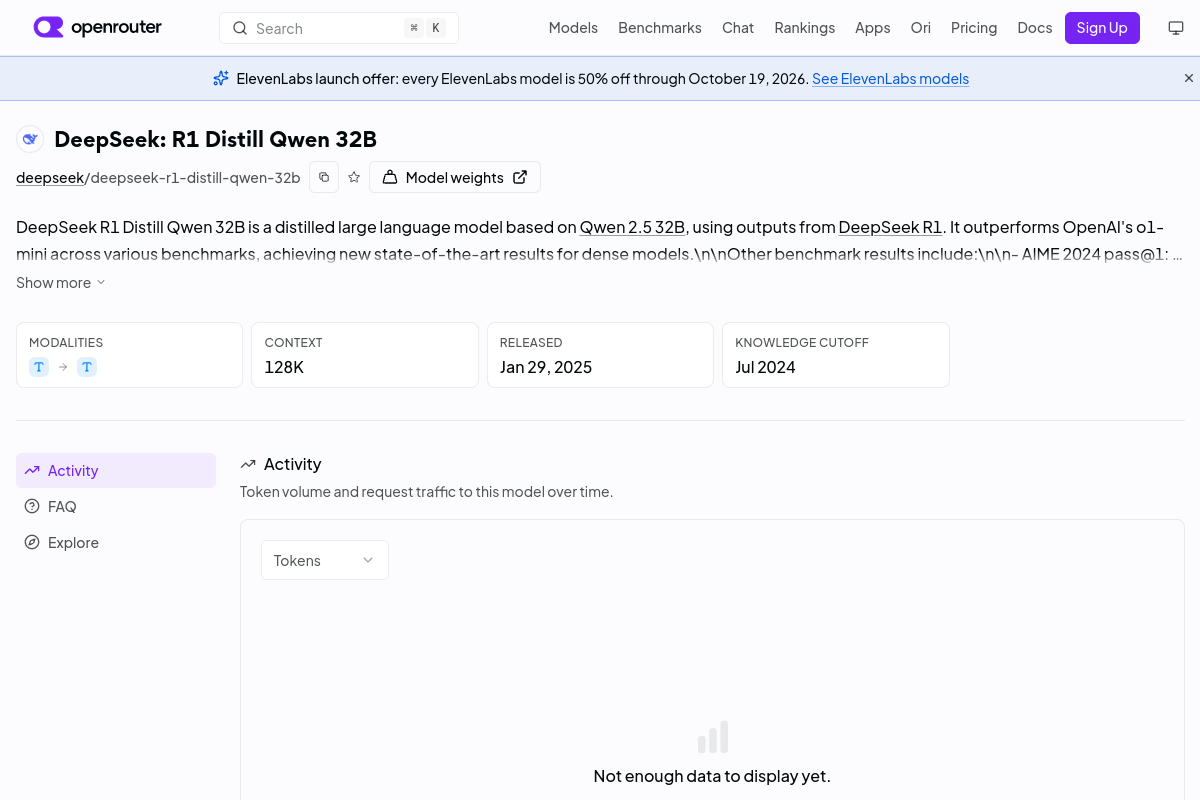Open the Models page
Image resolution: width=1200 pixels, height=800 pixels.
coord(573,28)
